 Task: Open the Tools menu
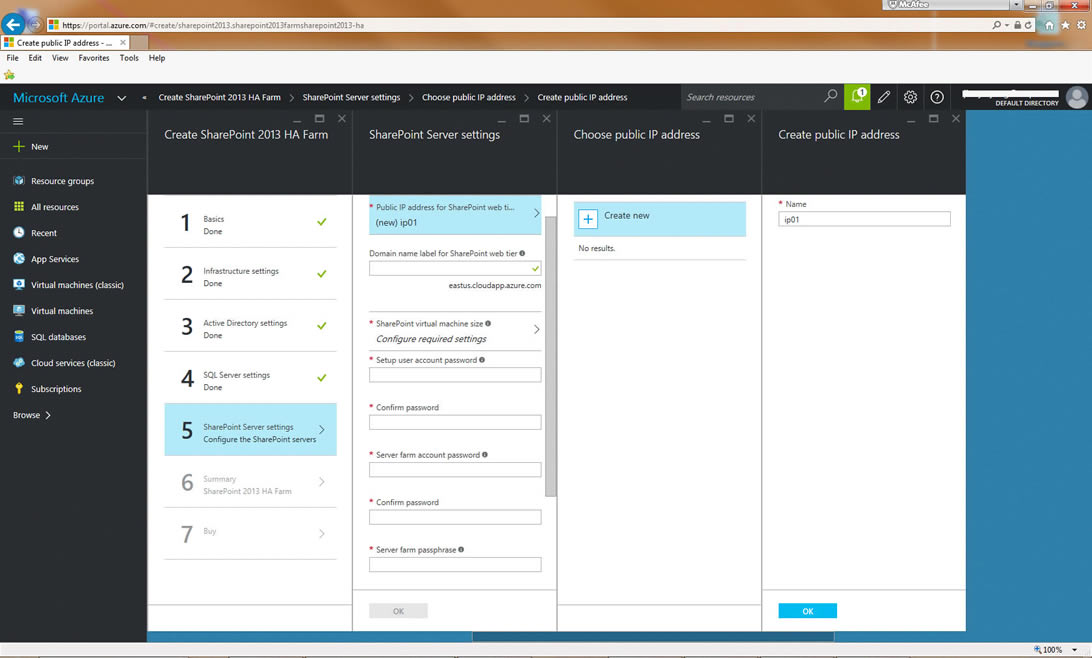[129, 58]
